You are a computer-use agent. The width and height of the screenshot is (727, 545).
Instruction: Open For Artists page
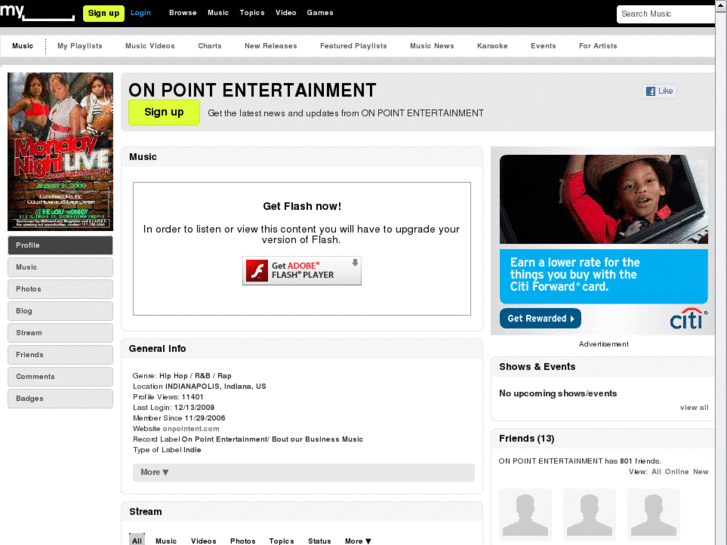(x=598, y=46)
